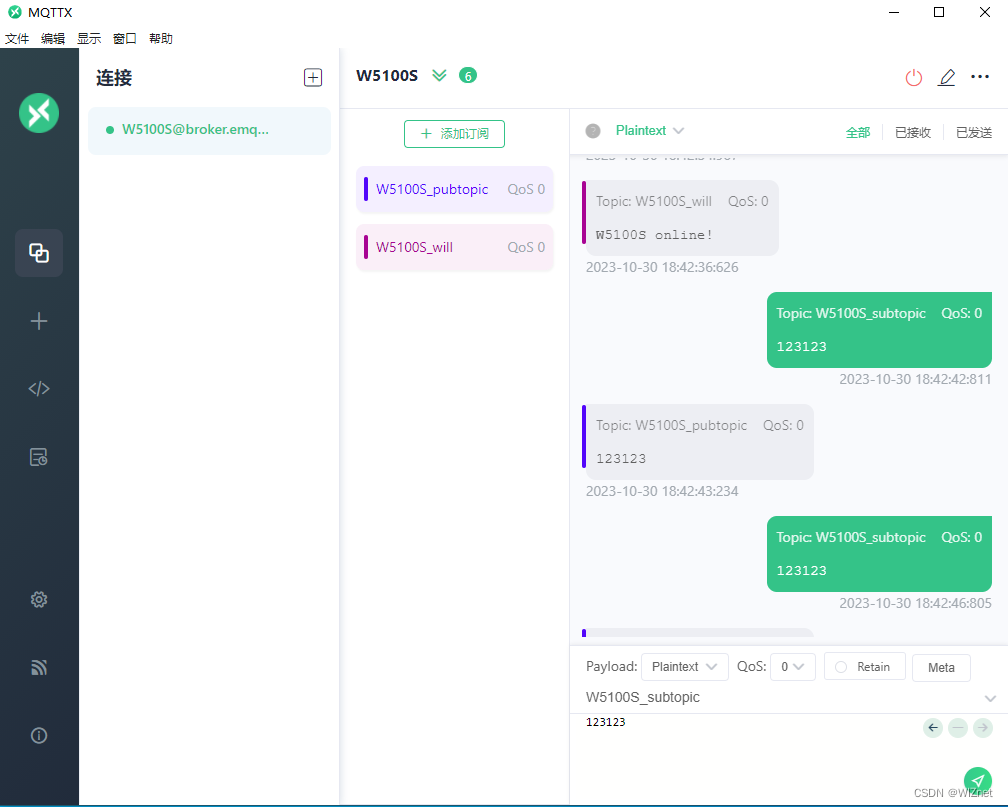The width and height of the screenshot is (1008, 807).
Task: Click the middle minus history icon
Action: (958, 728)
